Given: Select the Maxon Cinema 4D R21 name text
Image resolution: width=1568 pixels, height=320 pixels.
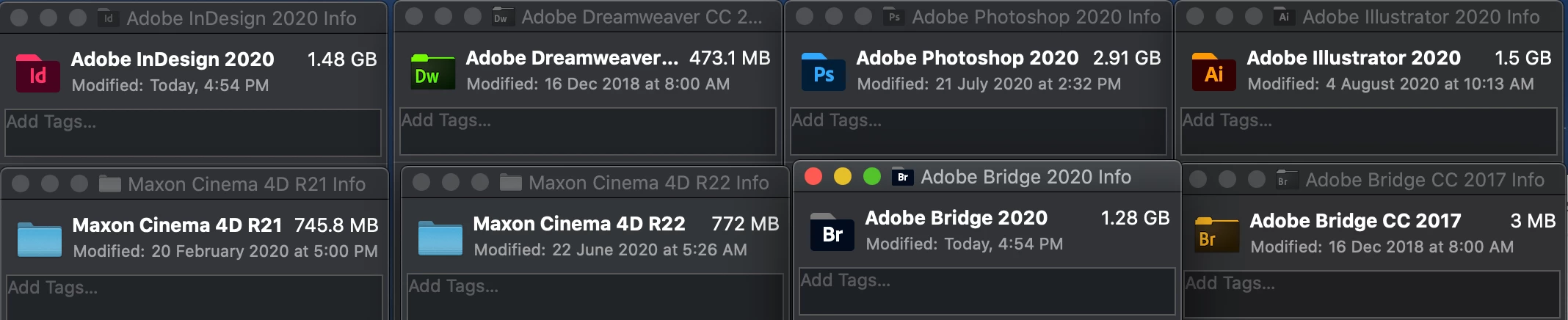Looking at the screenshot, I should 177,225.
